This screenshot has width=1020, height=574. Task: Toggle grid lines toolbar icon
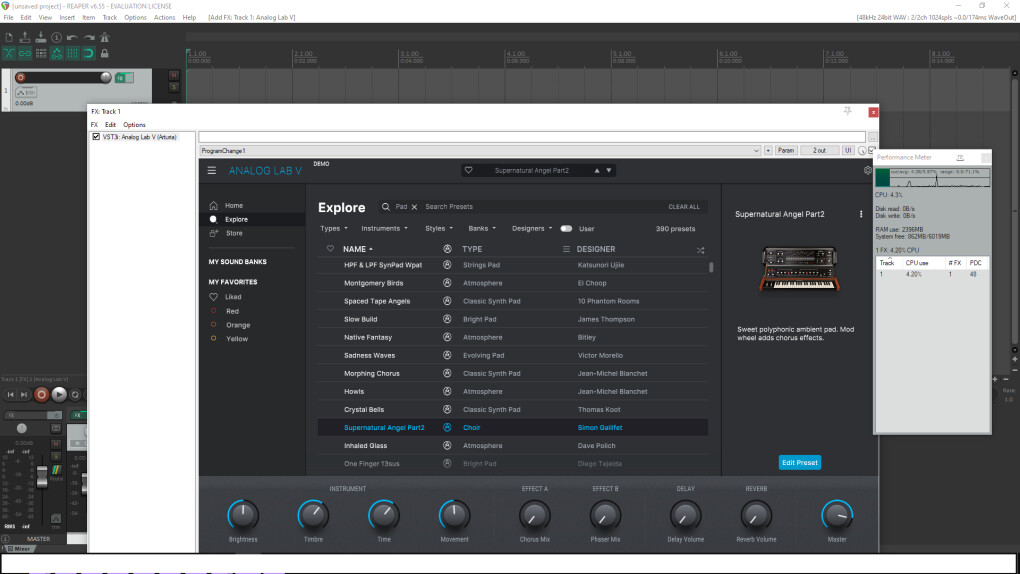72,53
